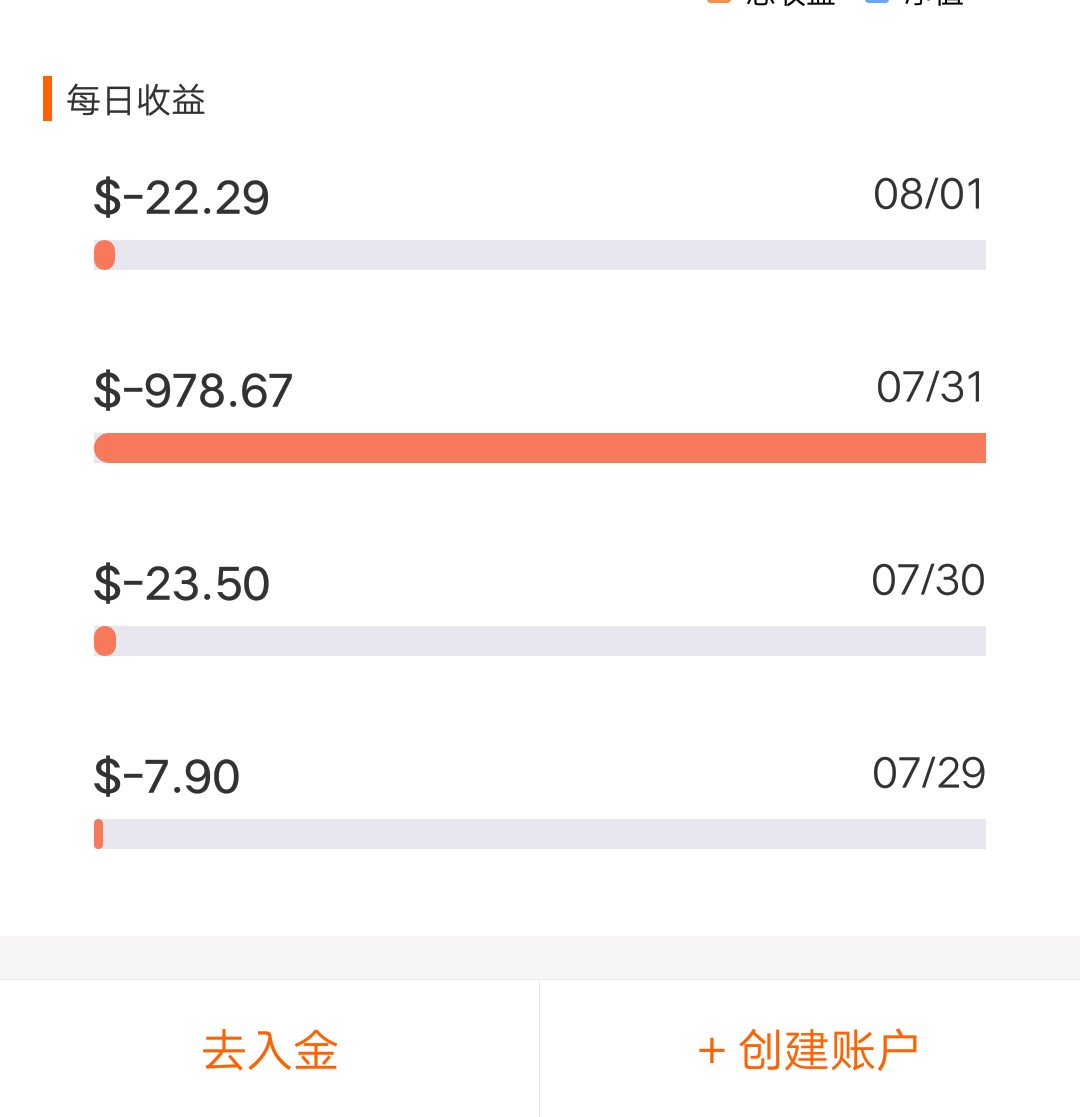Select the $-7.90 amount entry
This screenshot has width=1080, height=1117.
click(x=167, y=776)
